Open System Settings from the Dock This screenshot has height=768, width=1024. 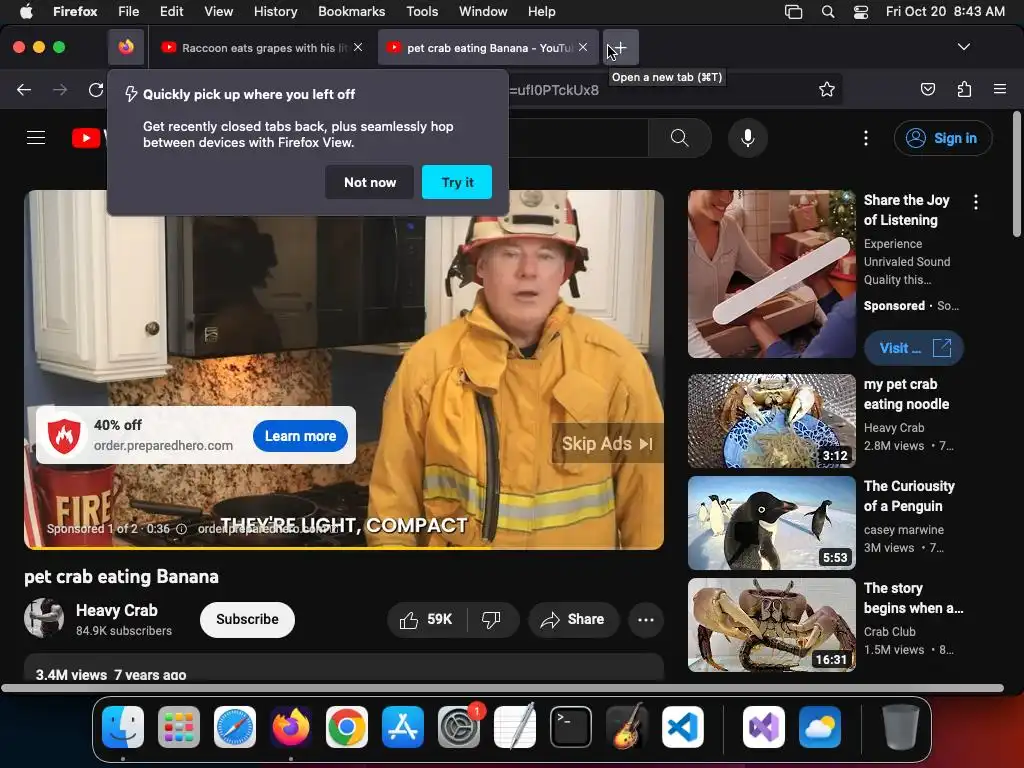tap(458, 727)
